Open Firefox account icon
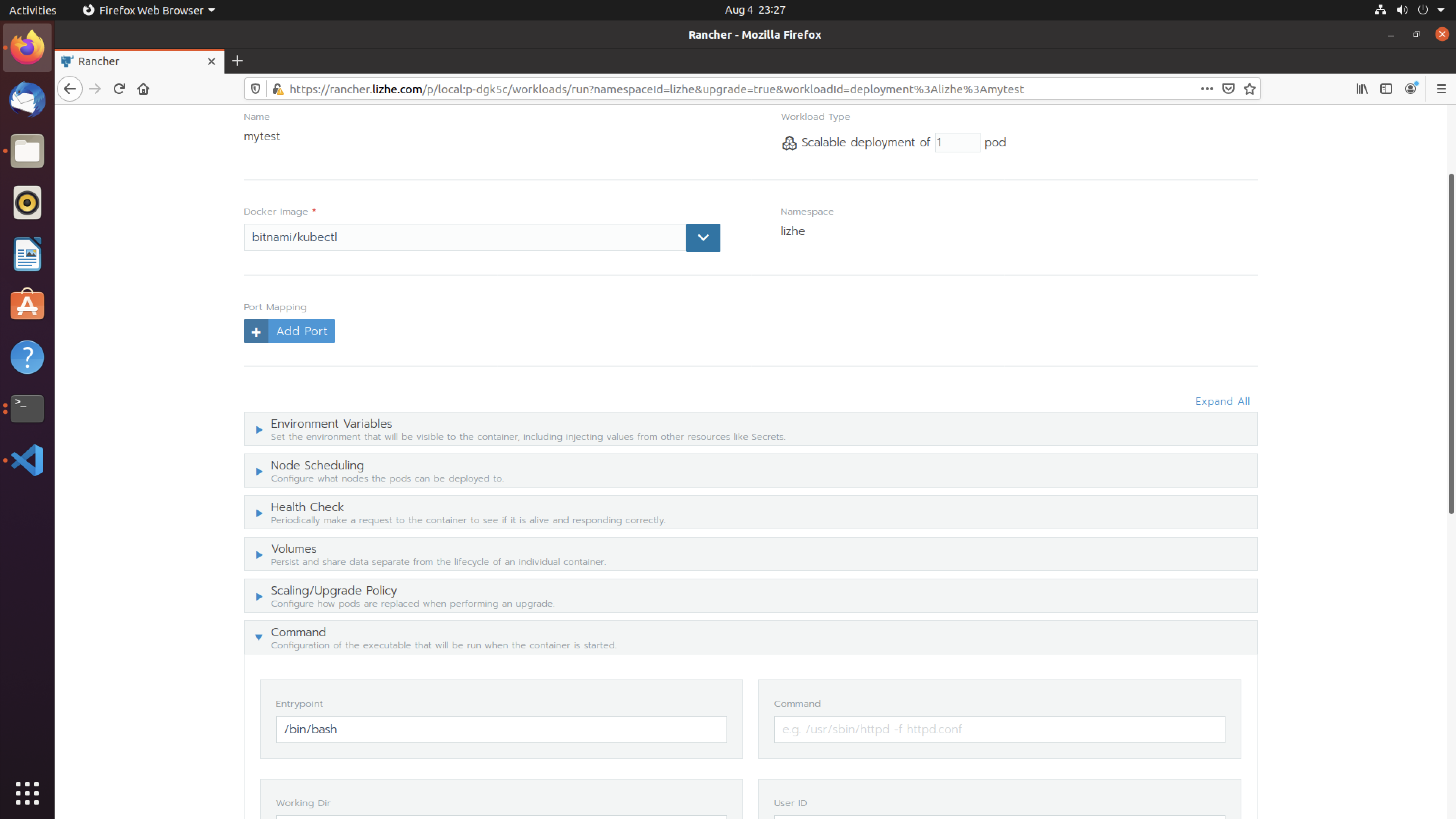This screenshot has height=819, width=1456. 1411,89
